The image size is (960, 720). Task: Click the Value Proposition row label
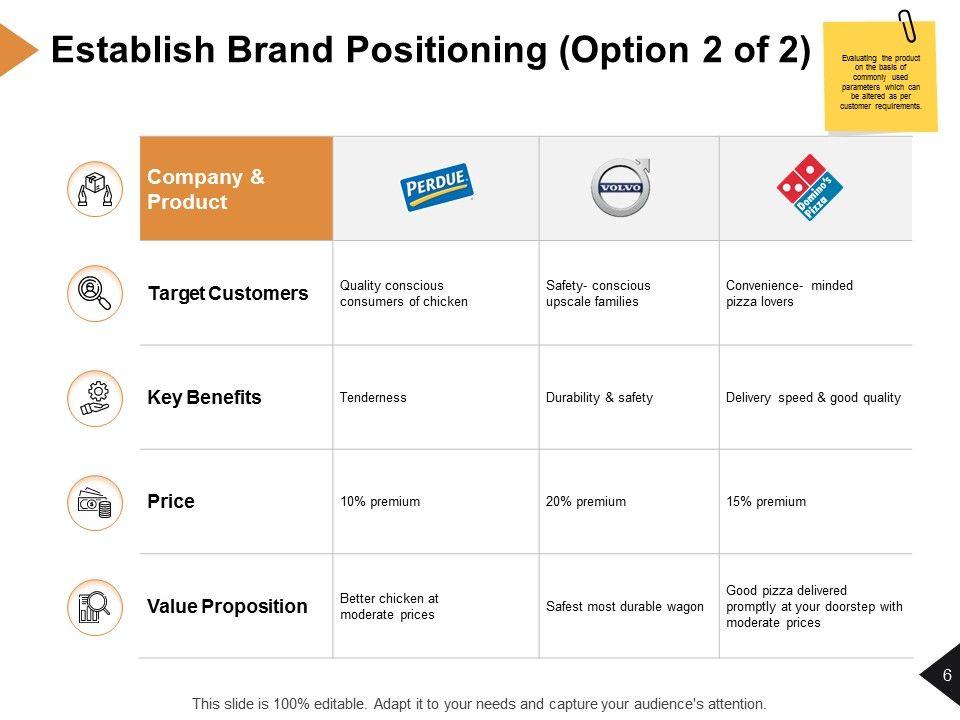click(227, 606)
